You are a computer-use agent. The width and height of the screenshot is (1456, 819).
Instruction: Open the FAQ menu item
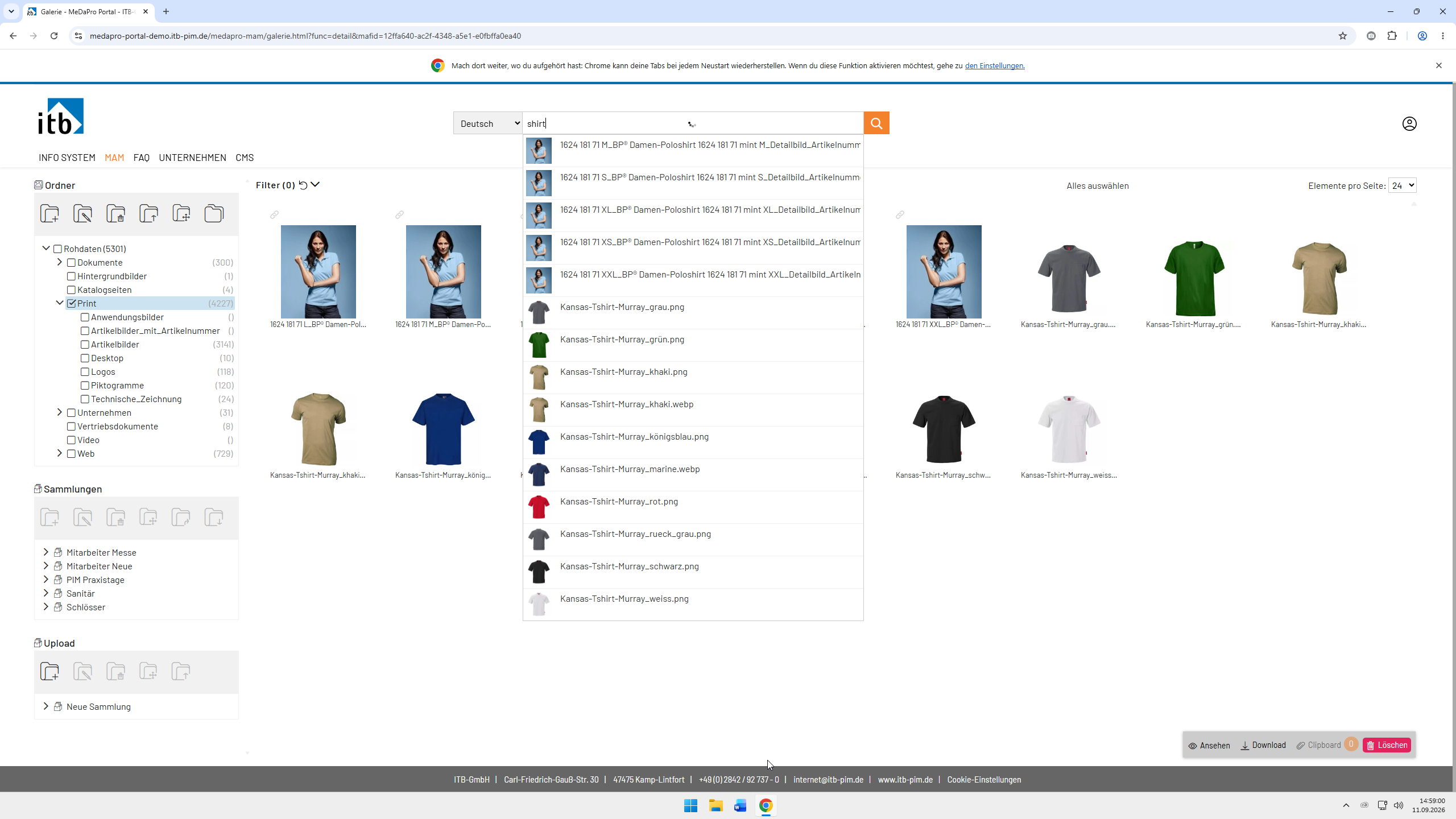click(x=142, y=158)
